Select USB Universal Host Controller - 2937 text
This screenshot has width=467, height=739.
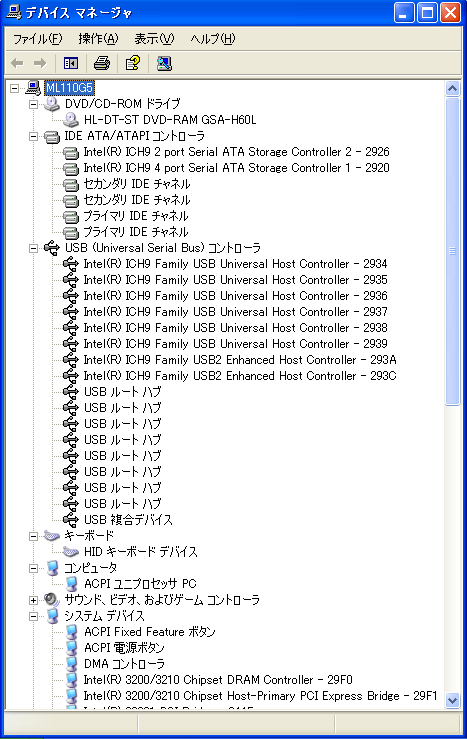235,312
